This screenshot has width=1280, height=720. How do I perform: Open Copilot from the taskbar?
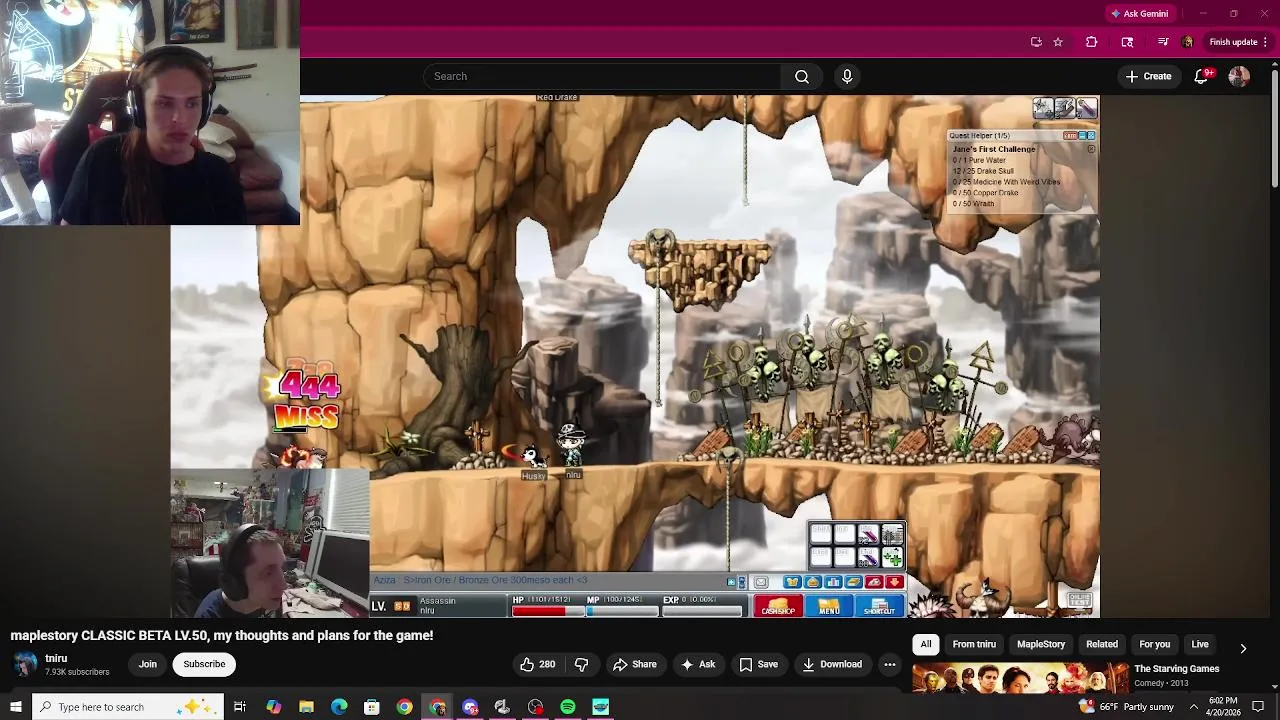[x=273, y=707]
